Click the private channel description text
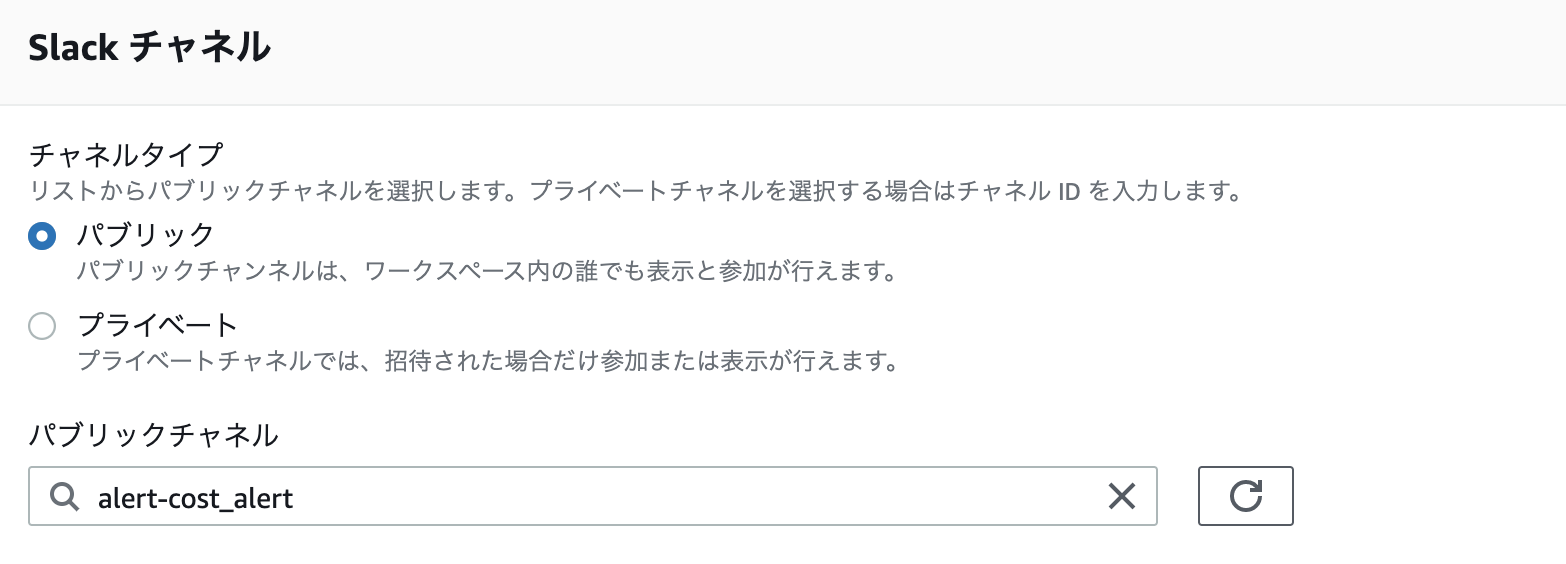Screen dimensions: 1566x564 point(486,360)
